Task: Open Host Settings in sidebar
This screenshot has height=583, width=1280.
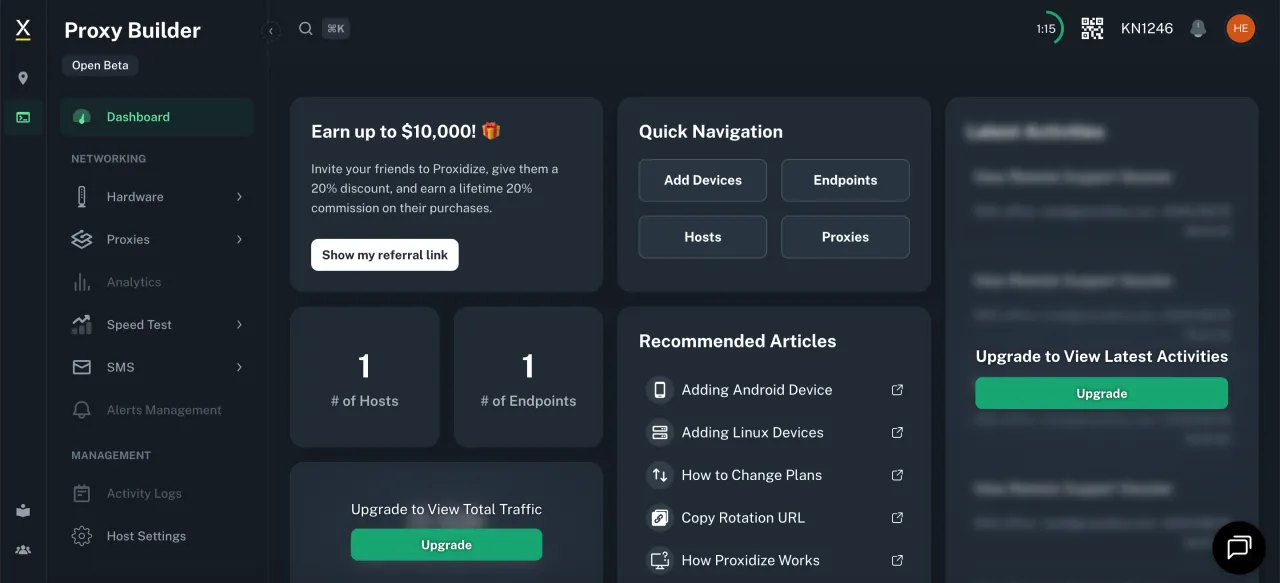Action: click(x=146, y=536)
